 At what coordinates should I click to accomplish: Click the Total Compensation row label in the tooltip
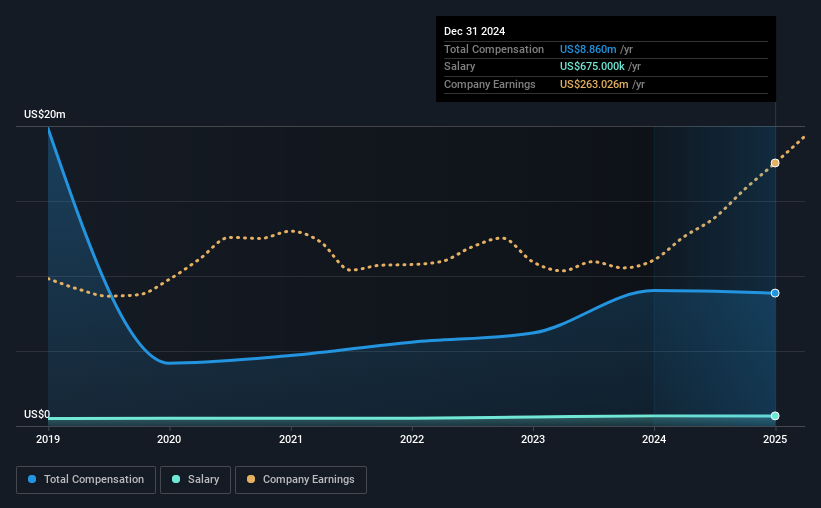click(x=494, y=49)
